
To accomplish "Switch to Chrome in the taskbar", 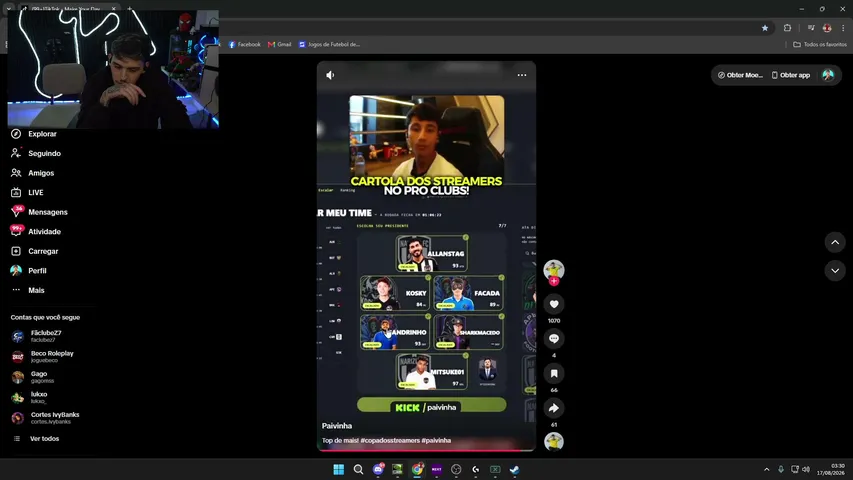I will pos(417,469).
